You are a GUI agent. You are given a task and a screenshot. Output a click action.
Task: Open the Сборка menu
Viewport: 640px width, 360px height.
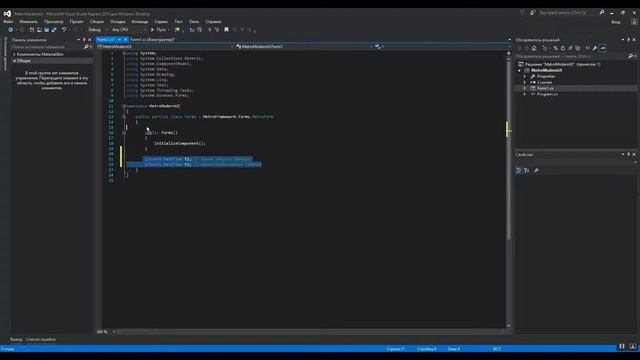97,22
